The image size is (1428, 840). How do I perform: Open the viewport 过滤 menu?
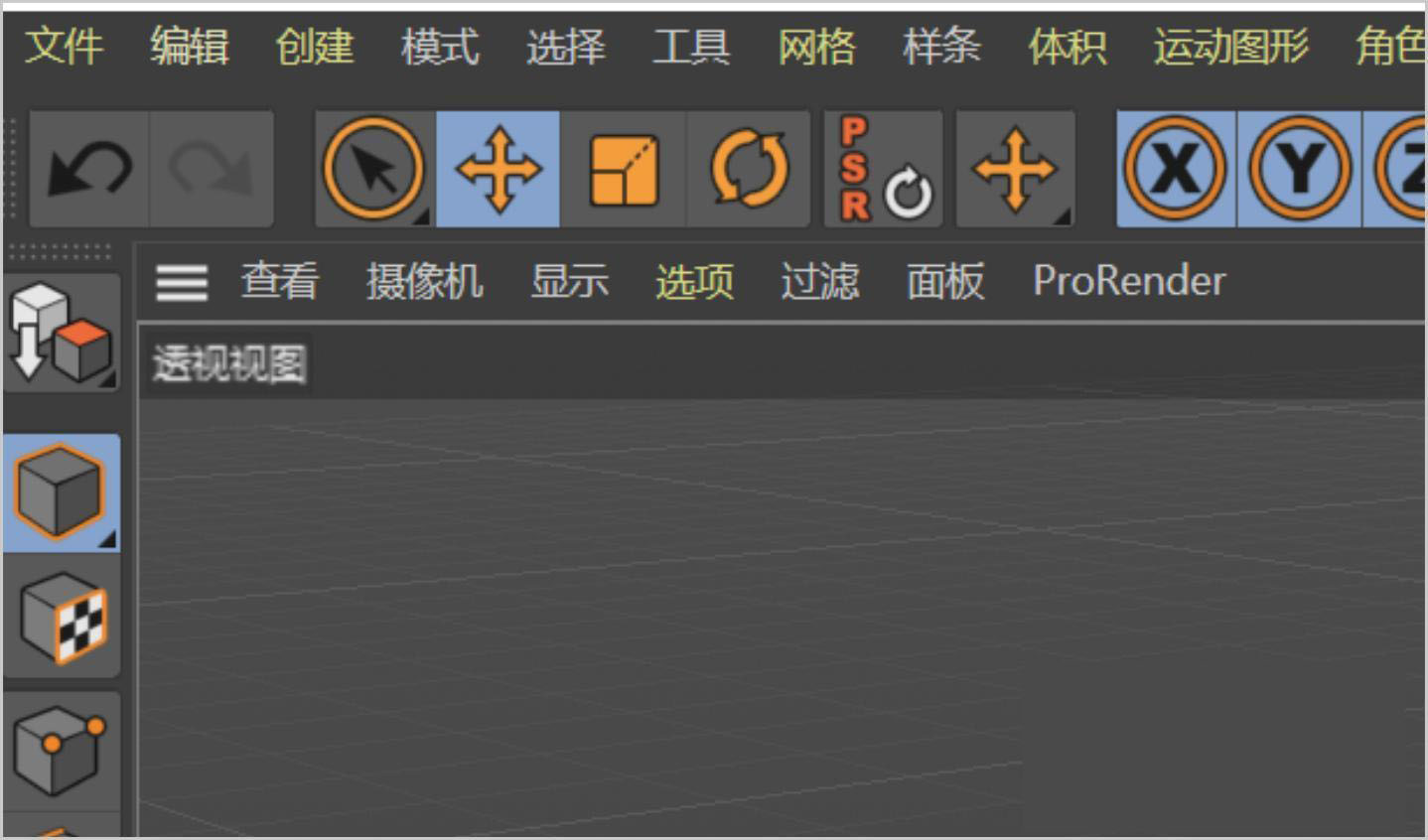[819, 281]
